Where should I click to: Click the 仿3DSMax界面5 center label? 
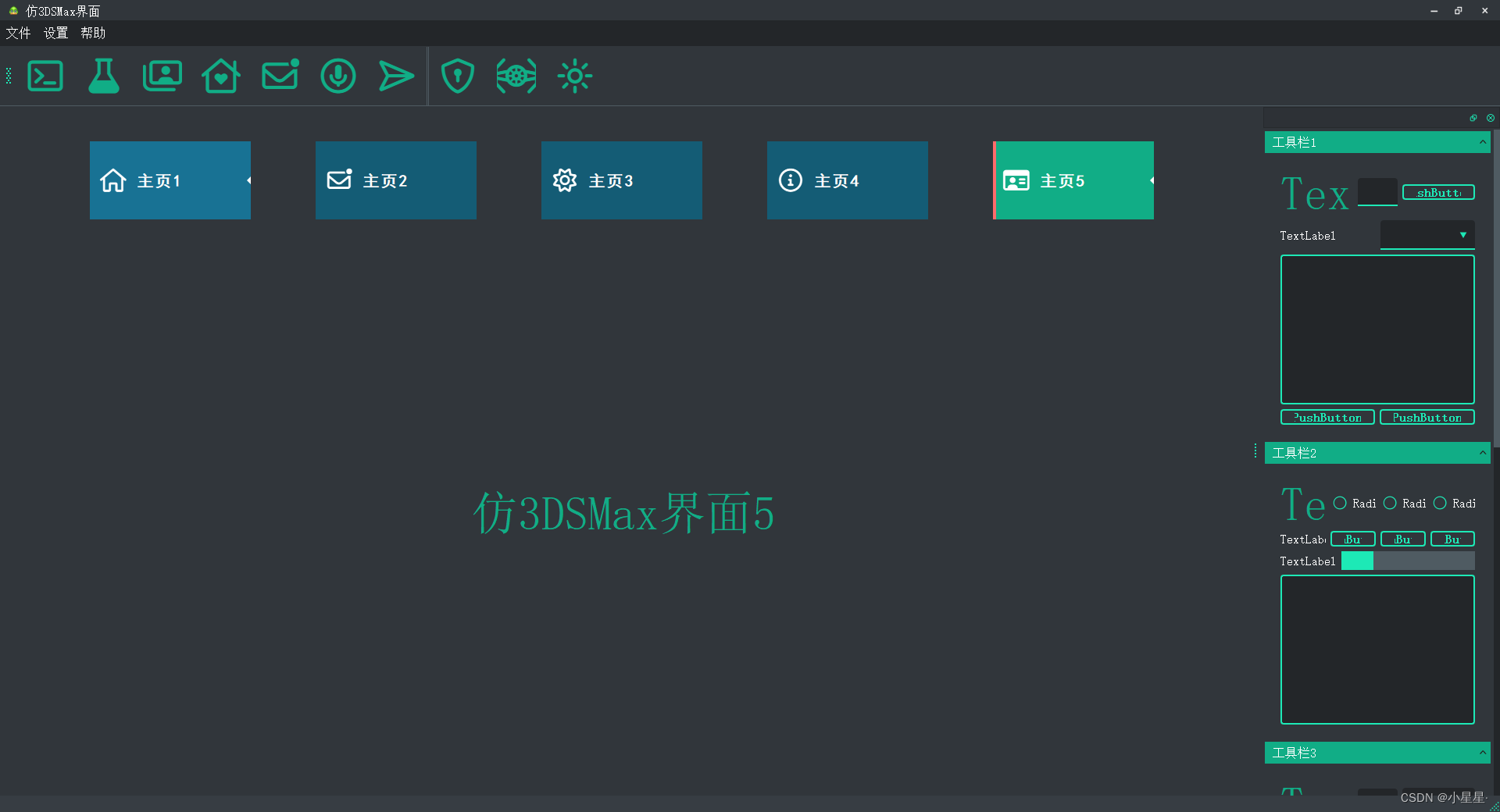click(623, 514)
